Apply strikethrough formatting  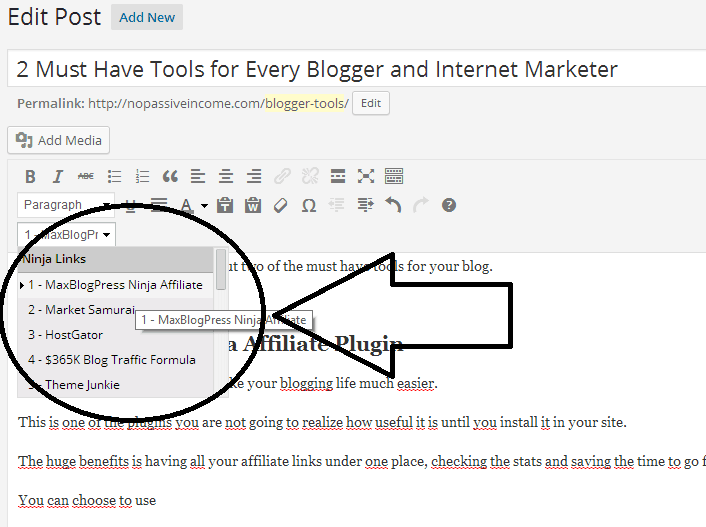coord(86,176)
